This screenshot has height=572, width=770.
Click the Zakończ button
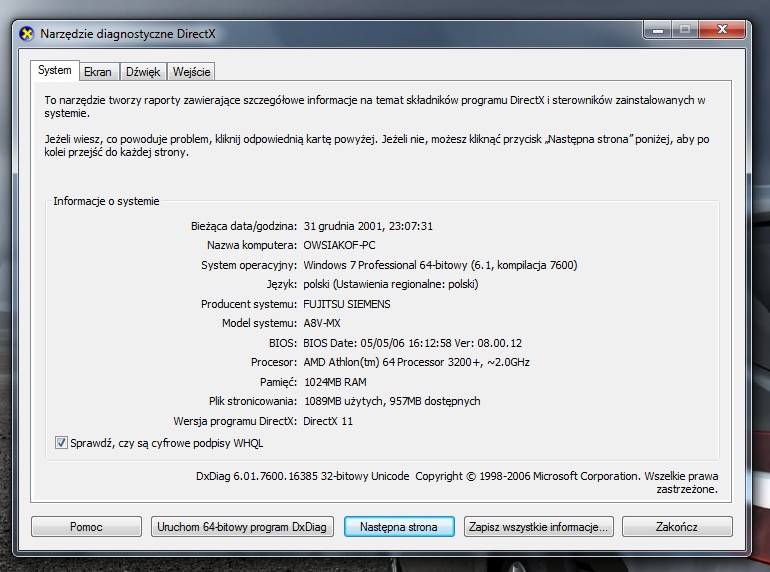tap(677, 527)
